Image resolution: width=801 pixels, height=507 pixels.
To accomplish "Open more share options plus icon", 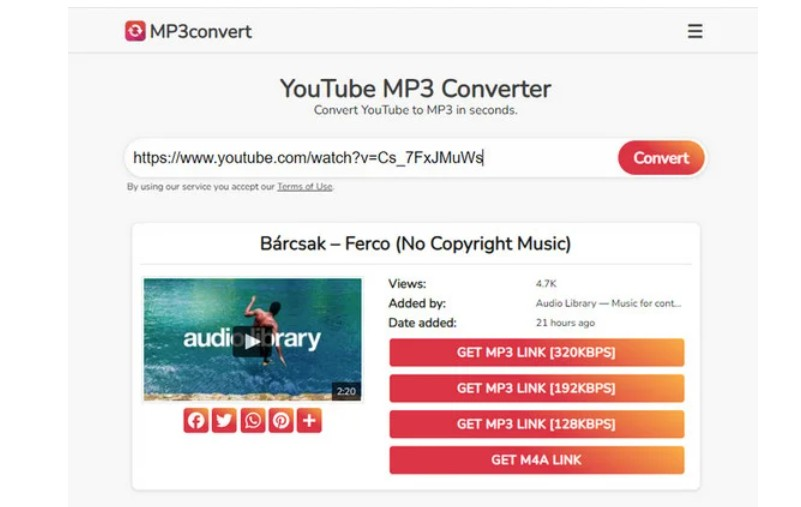I will coord(309,420).
